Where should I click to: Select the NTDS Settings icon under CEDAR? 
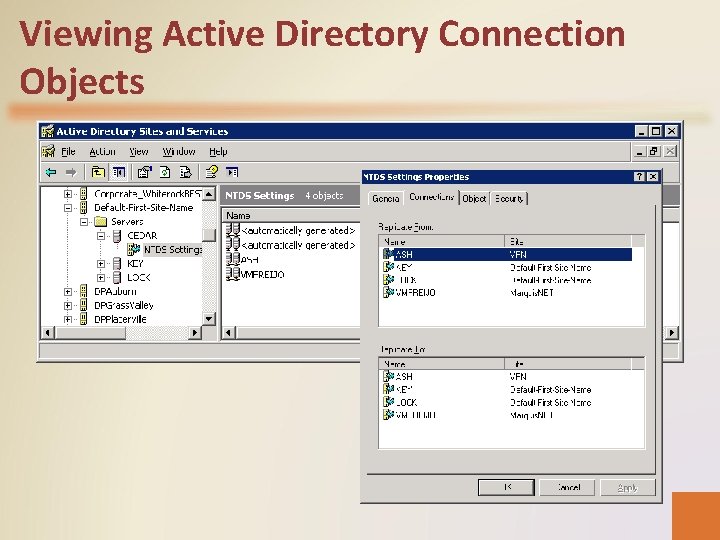pyautogui.click(x=134, y=249)
